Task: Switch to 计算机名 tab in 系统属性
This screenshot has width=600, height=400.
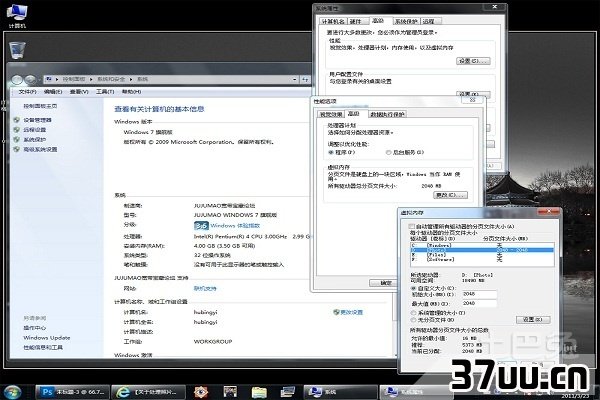Action: 333,21
